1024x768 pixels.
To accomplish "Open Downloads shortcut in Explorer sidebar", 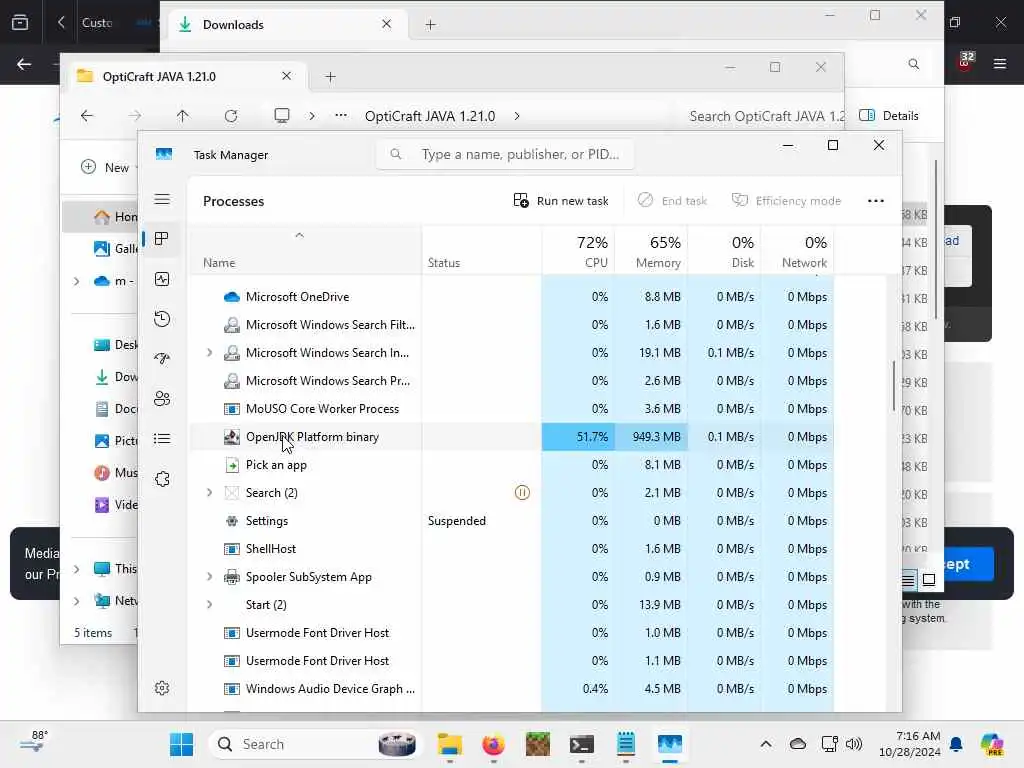I will pos(115,377).
